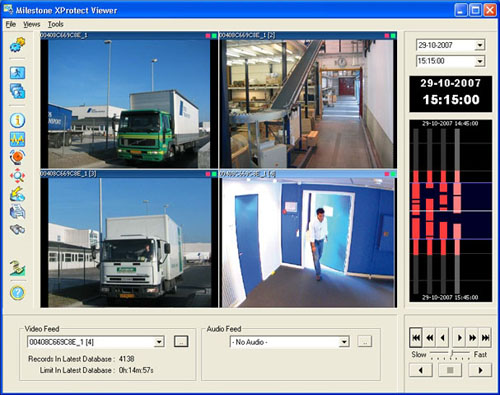Adjust the Slow to Fast speed slider

tap(451, 354)
